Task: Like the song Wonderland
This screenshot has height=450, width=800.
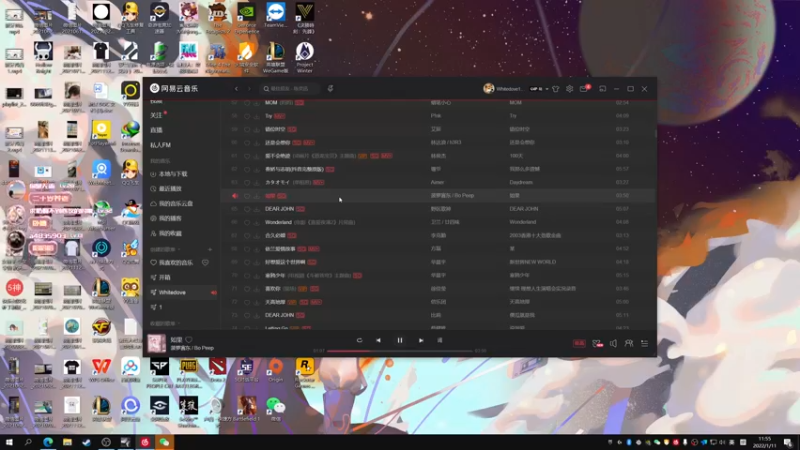Action: pos(247,222)
